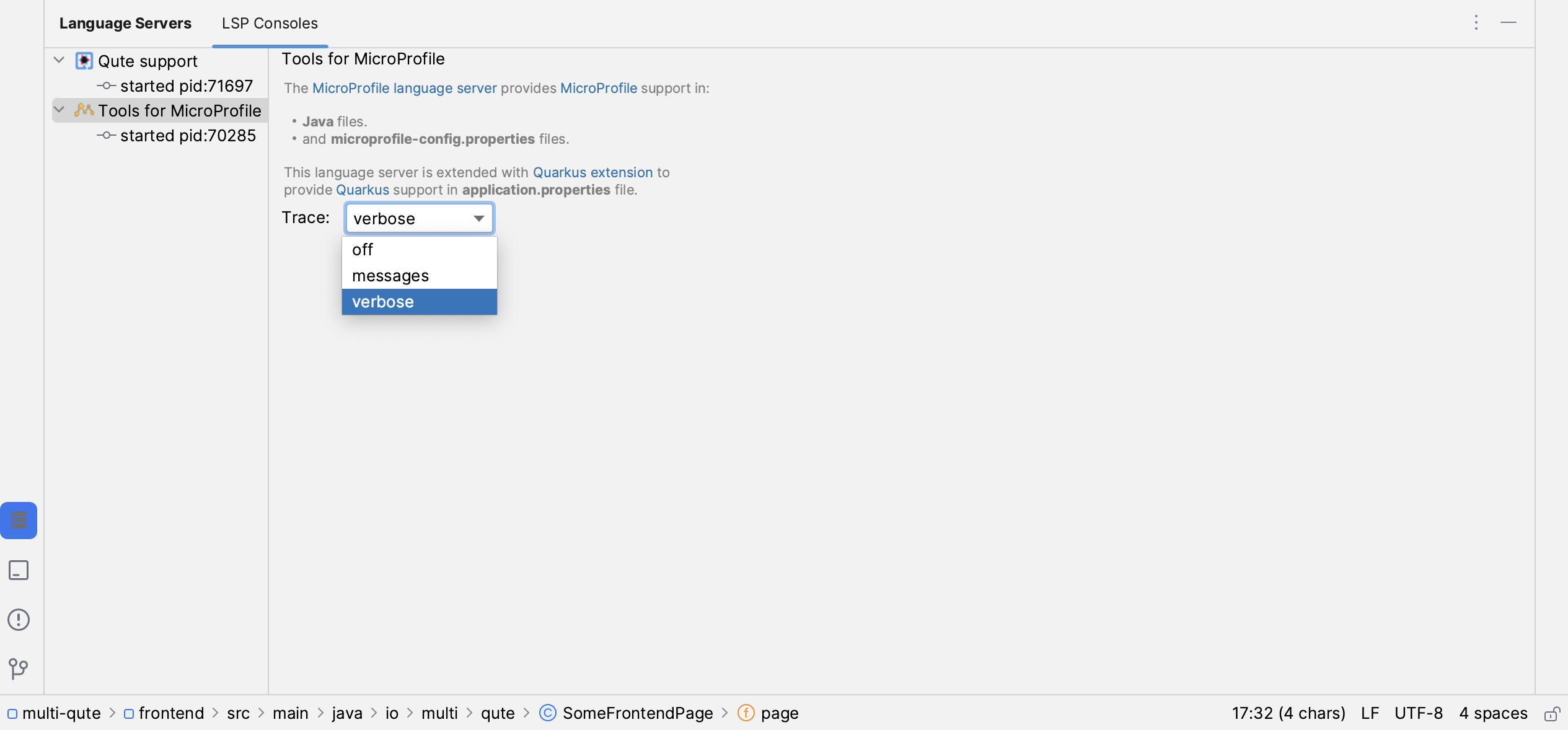Viewport: 1568px width, 730px height.
Task: Open the MicroProfile language server link
Action: pos(404,88)
